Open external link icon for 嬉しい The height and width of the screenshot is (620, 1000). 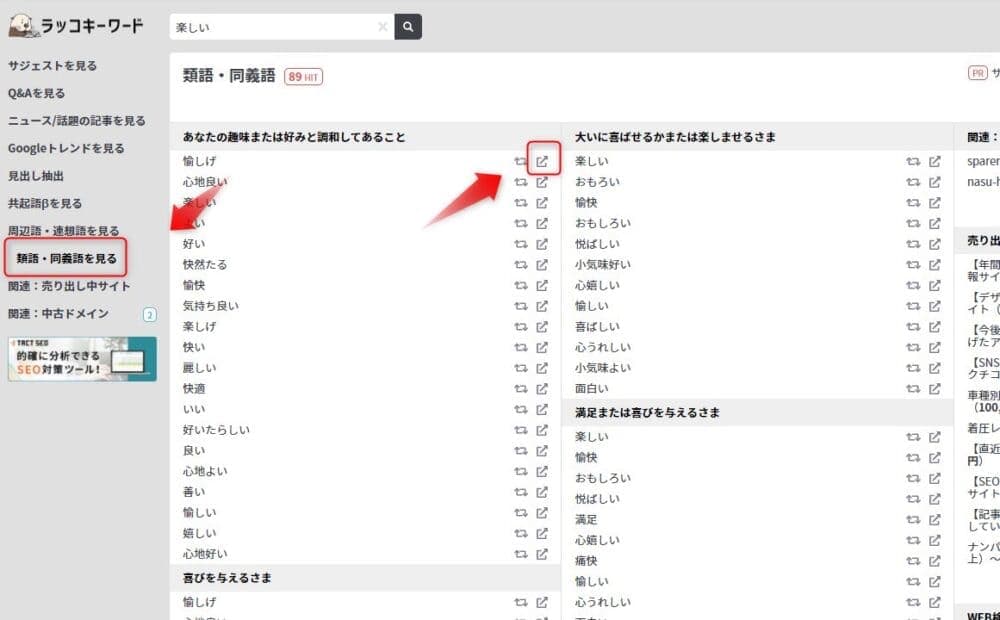pos(541,533)
